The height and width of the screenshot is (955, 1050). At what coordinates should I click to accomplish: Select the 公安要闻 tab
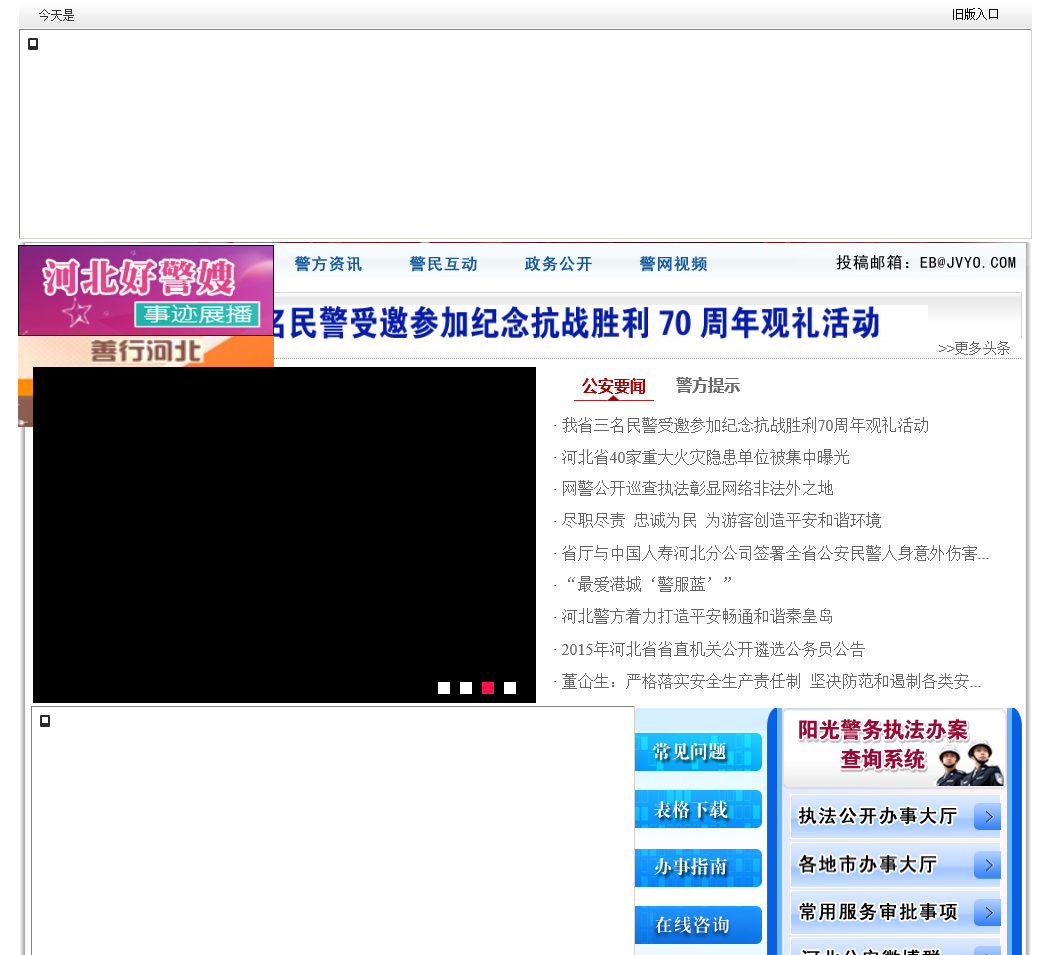coord(614,387)
